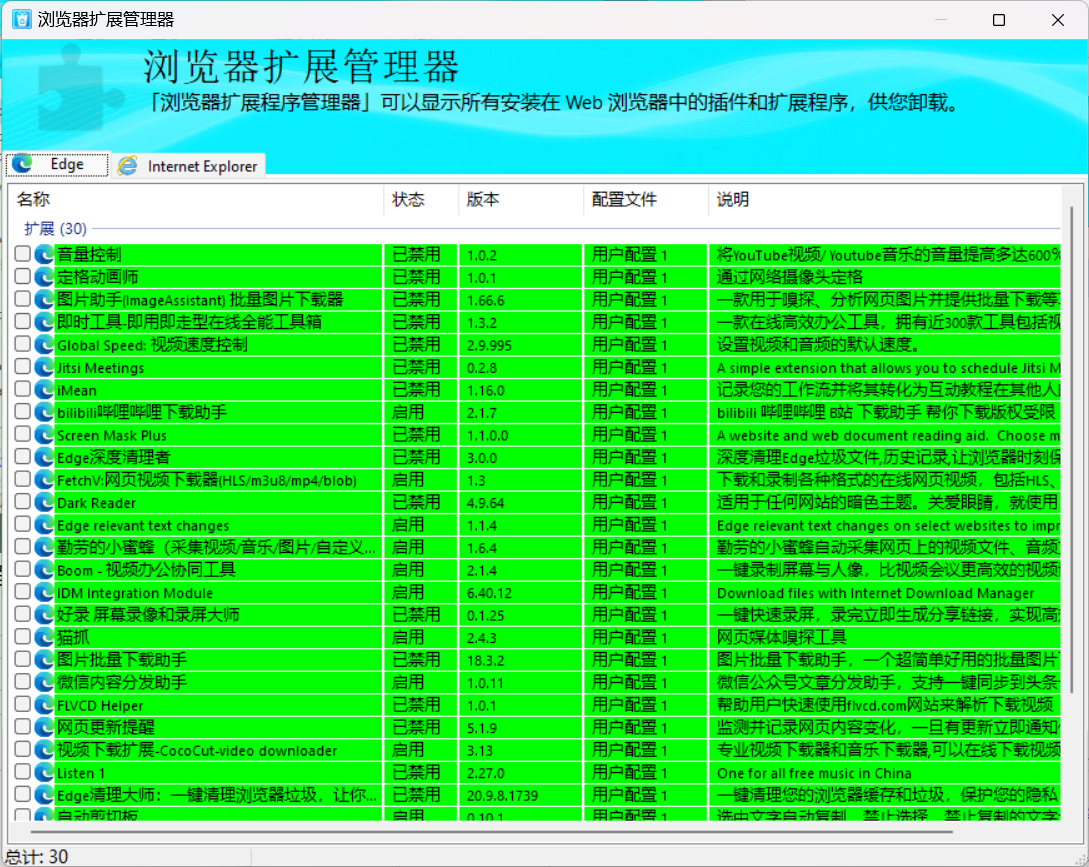Click the Edge icon beside 音量控制
This screenshot has height=867, width=1089.
tap(44, 254)
